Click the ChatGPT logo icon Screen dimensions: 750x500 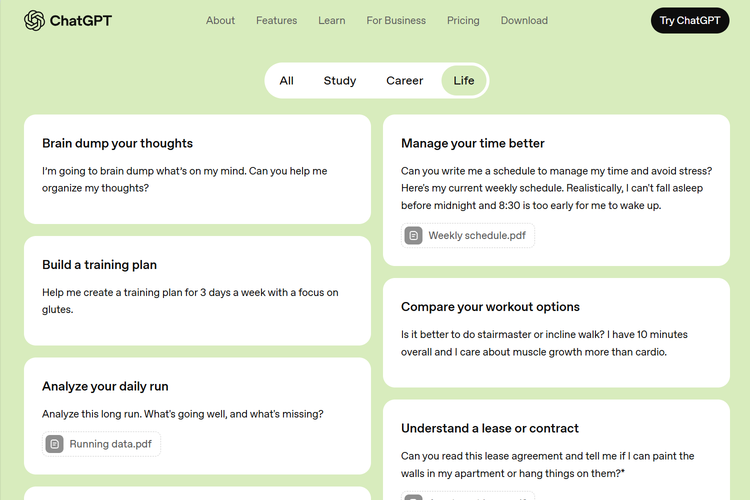coord(35,20)
